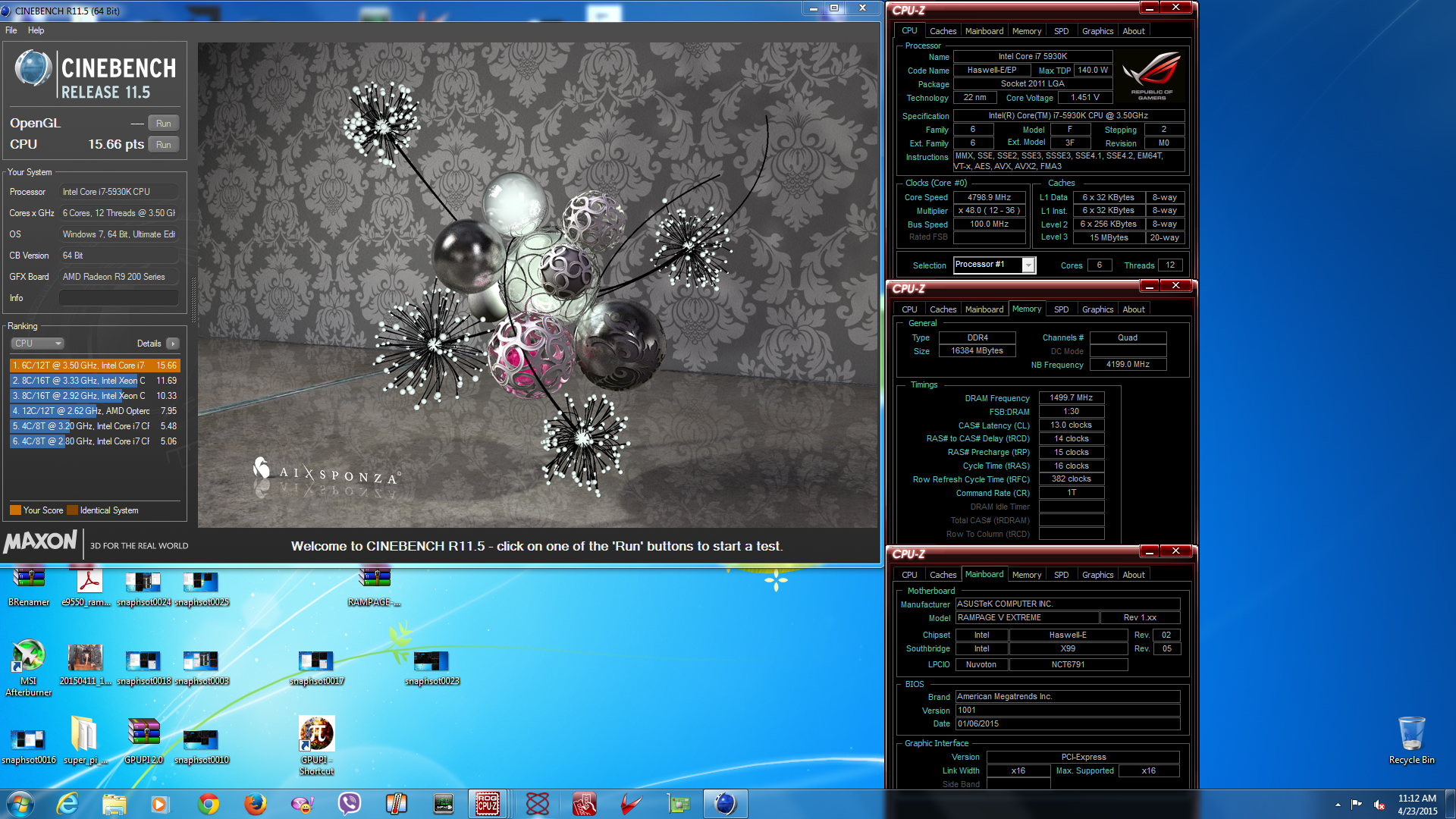Launch Internet Explorer from taskbar

(x=67, y=804)
